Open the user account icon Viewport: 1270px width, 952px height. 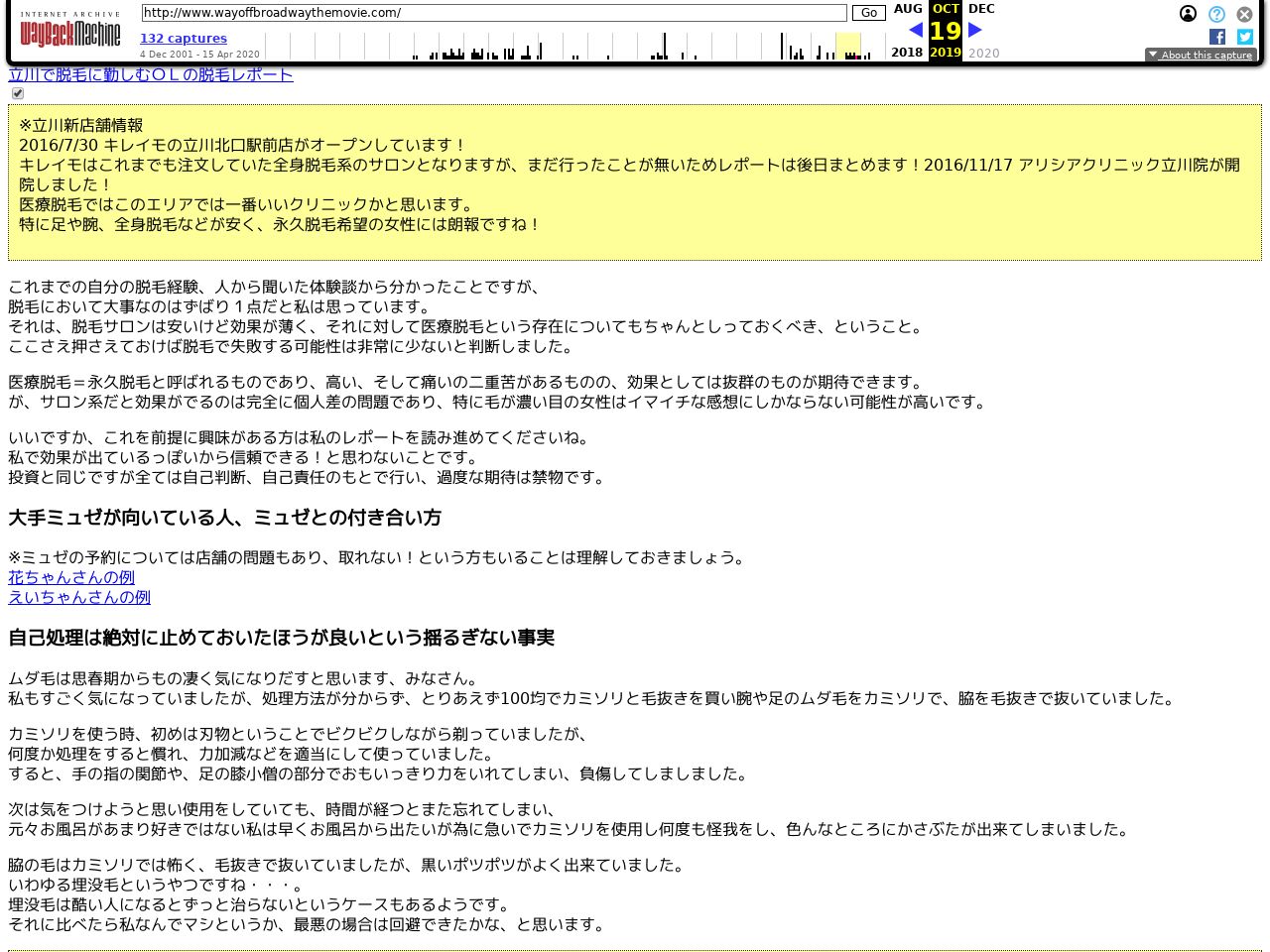coord(1188,14)
